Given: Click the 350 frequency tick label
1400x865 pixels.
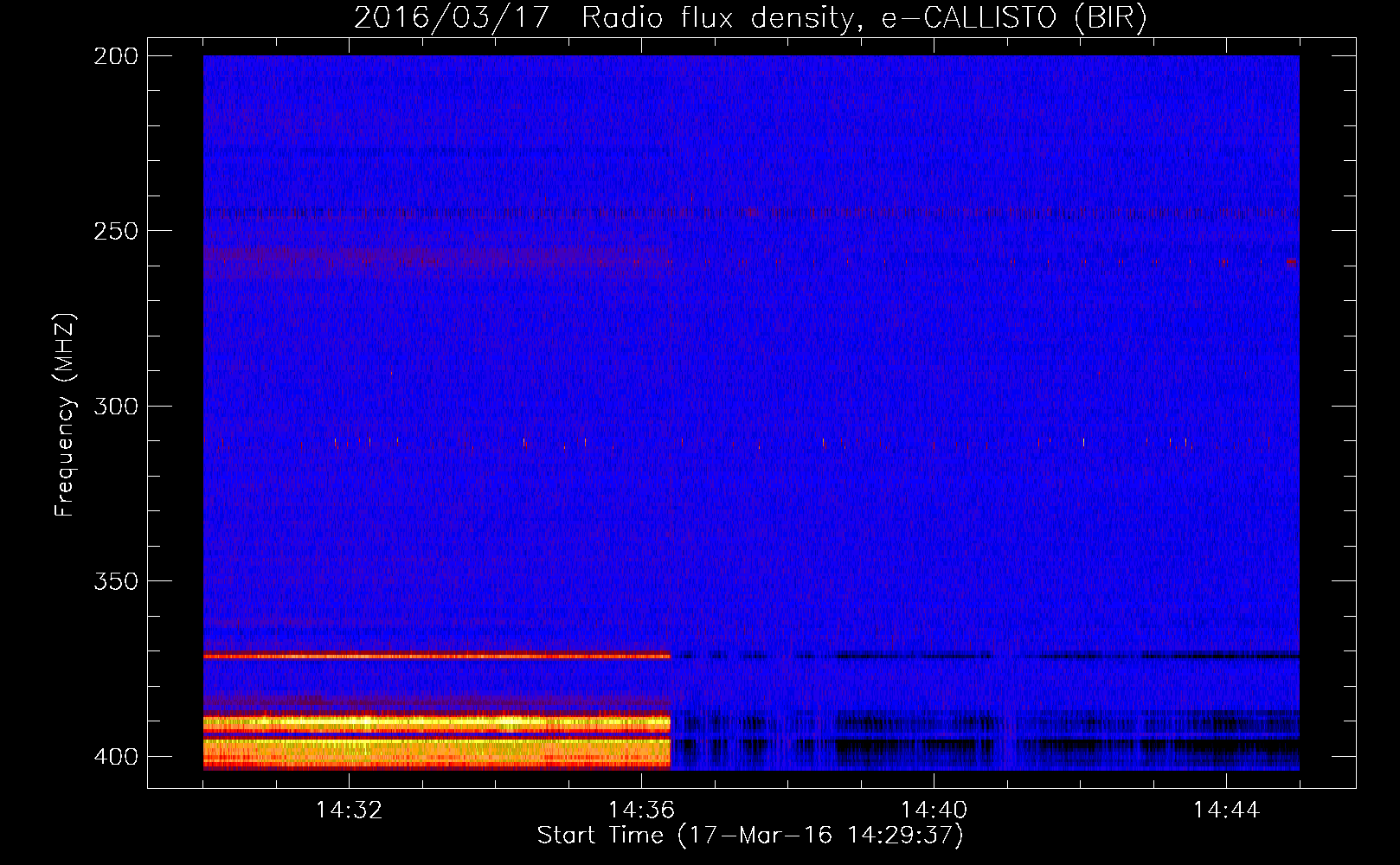Looking at the screenshot, I should point(116,581).
